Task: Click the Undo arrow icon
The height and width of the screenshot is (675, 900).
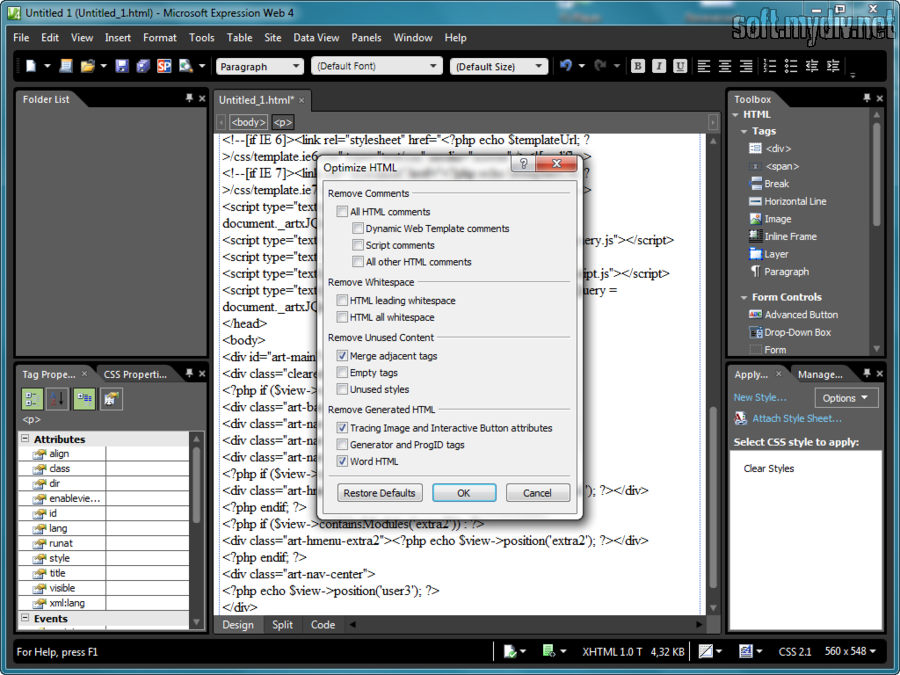Action: point(566,66)
